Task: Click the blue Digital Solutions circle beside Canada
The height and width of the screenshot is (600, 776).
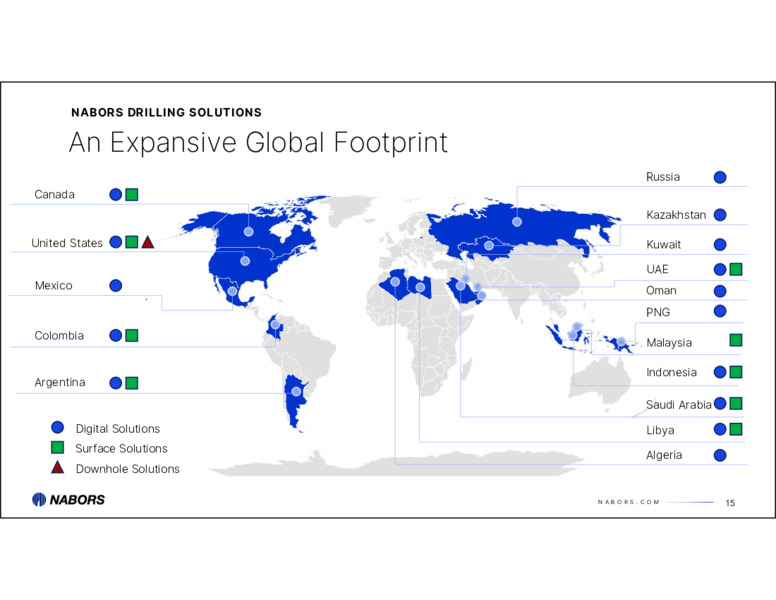Action: 115,195
